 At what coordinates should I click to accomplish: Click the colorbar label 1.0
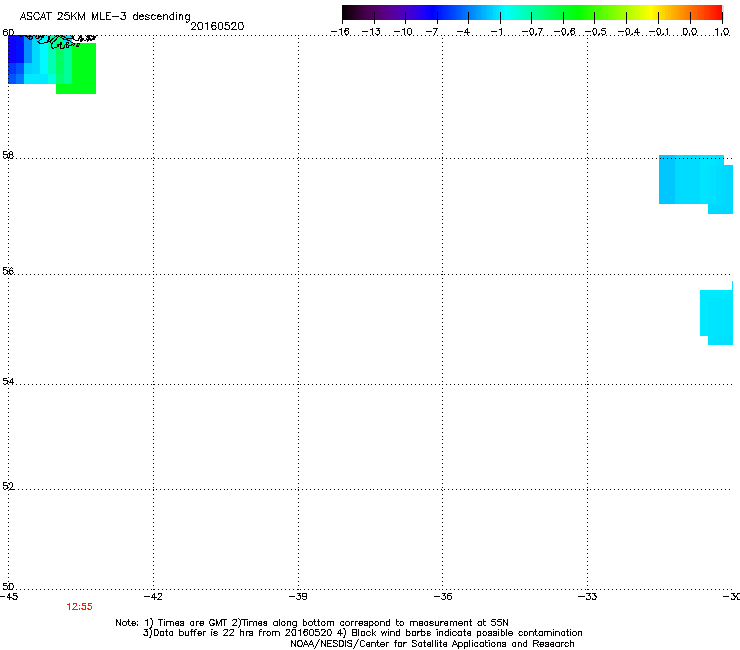(x=722, y=32)
